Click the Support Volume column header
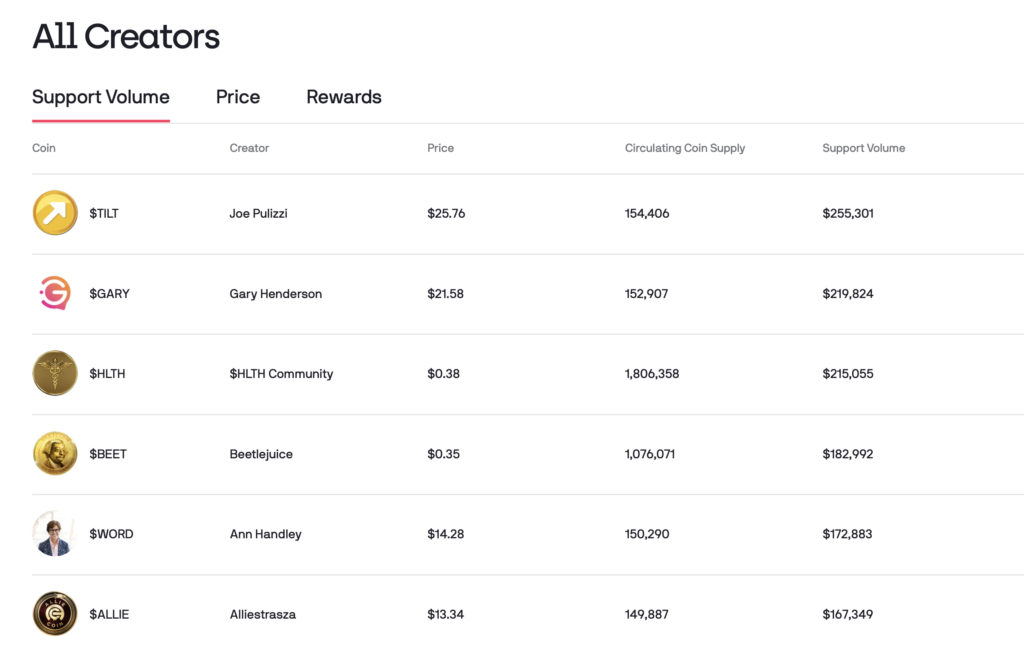Image resolution: width=1024 pixels, height=650 pixels. coord(863,148)
